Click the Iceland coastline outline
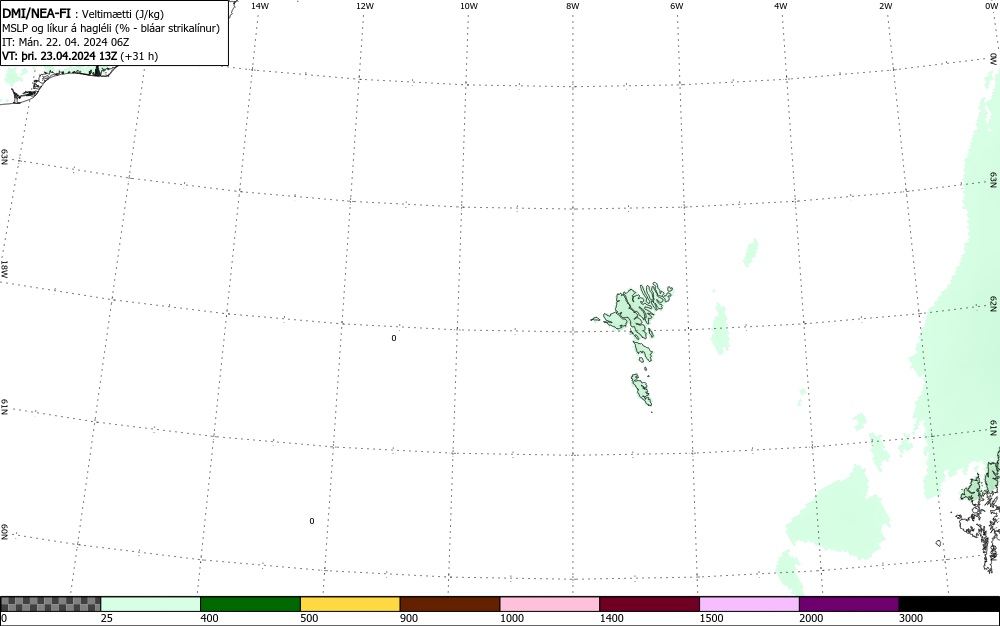Image resolution: width=1000 pixels, height=626 pixels. point(61,83)
